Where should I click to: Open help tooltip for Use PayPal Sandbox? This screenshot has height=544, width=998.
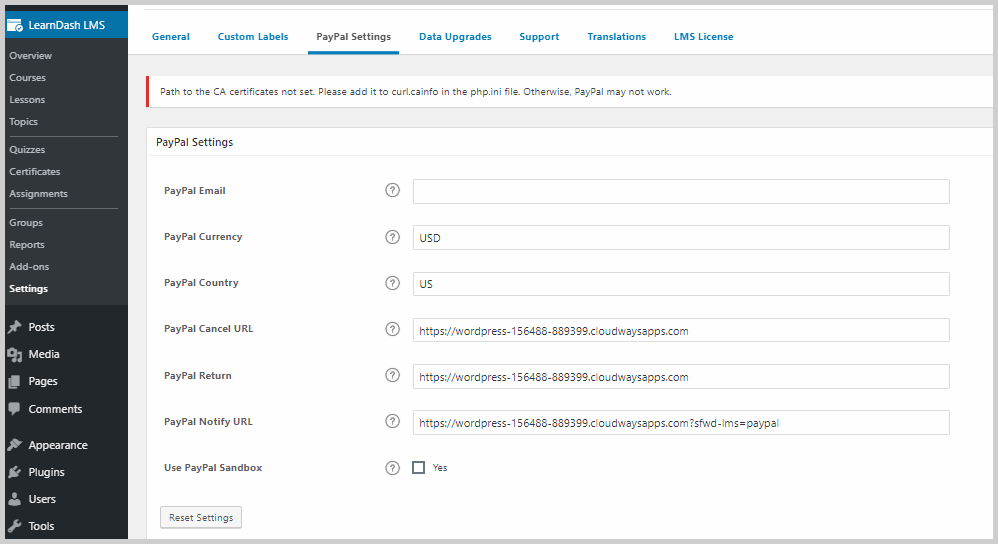click(x=393, y=468)
